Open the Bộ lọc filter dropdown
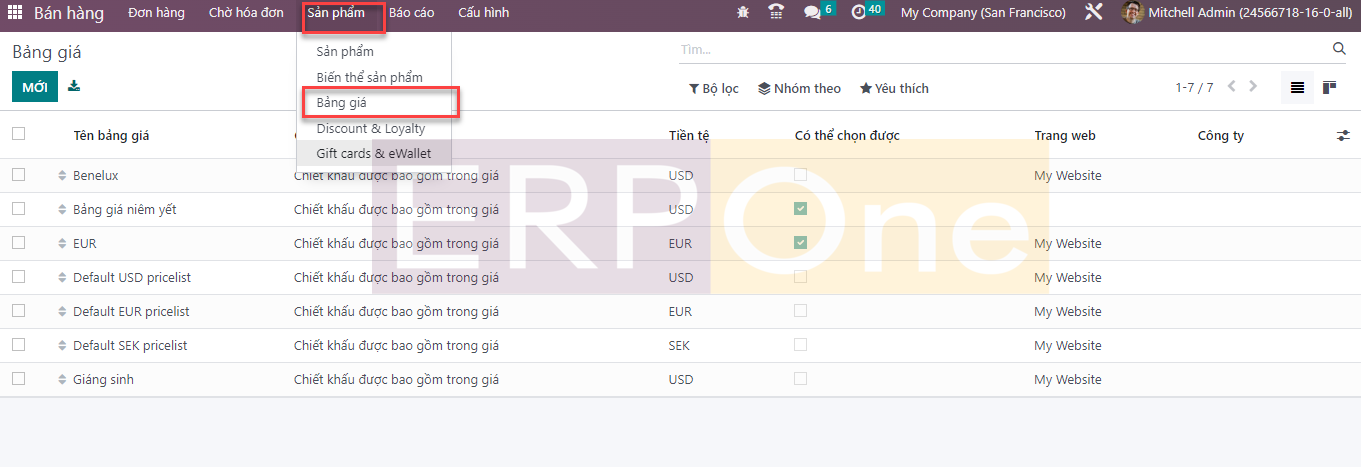This screenshot has height=467, width=1361. 714,89
